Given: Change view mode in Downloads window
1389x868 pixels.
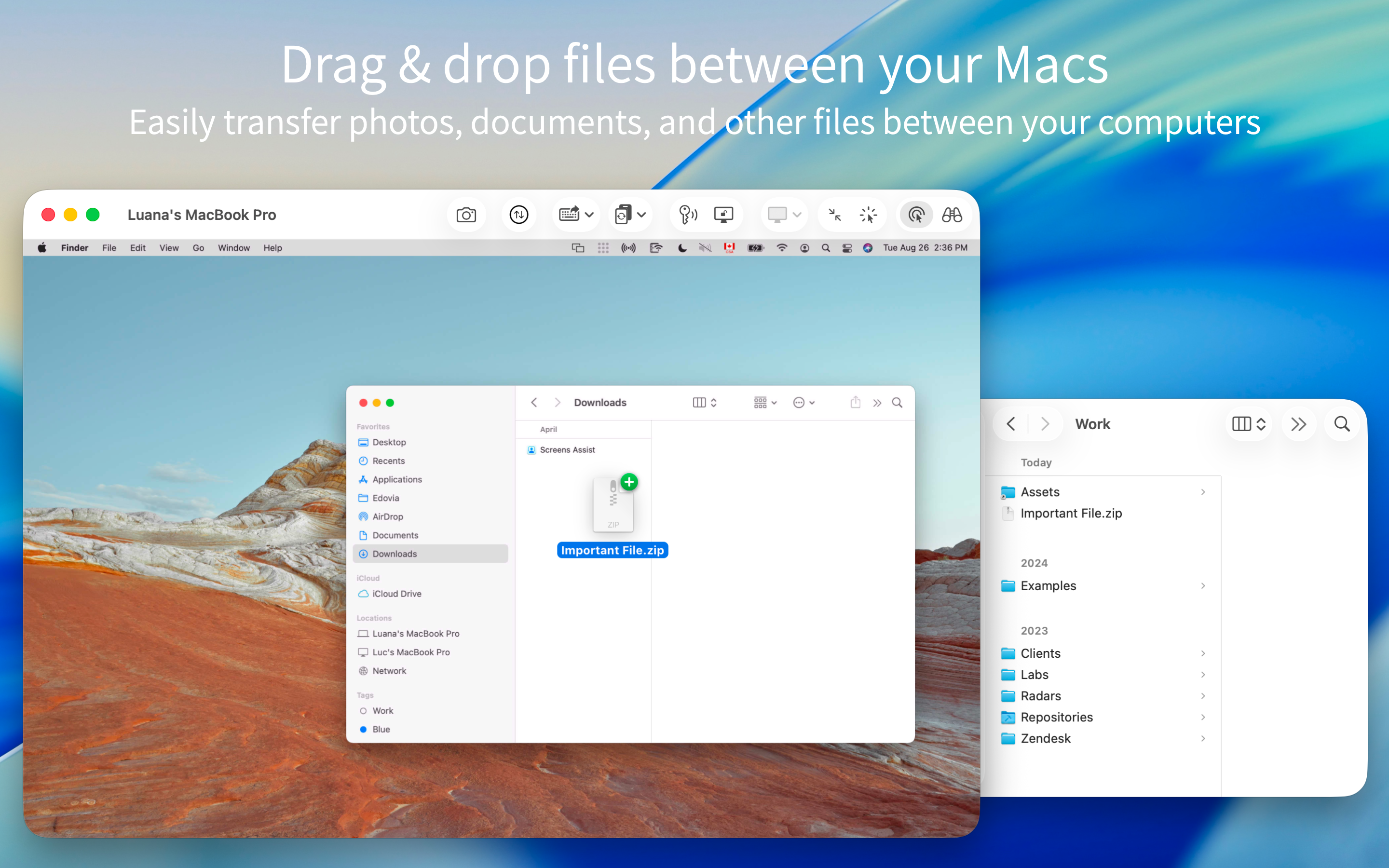Looking at the screenshot, I should pos(705,403).
